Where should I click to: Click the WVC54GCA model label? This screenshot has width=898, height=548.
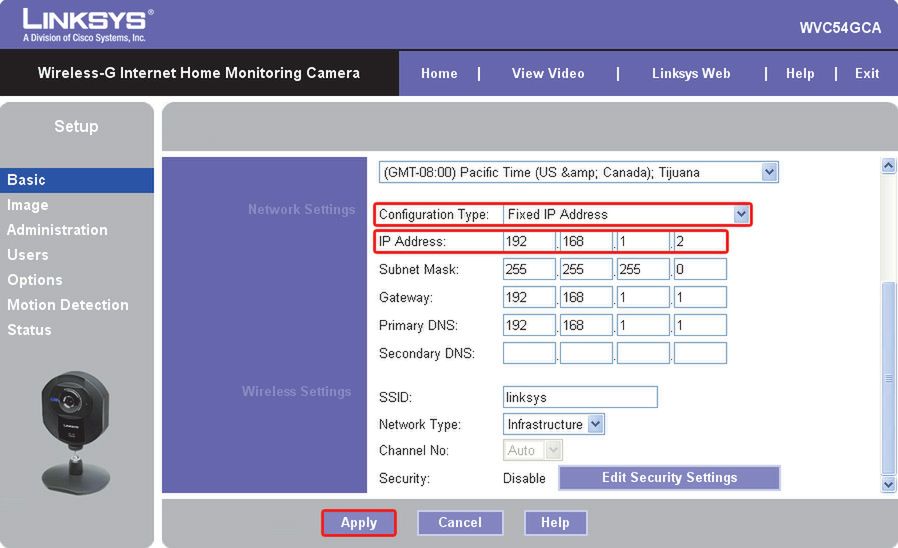(840, 28)
